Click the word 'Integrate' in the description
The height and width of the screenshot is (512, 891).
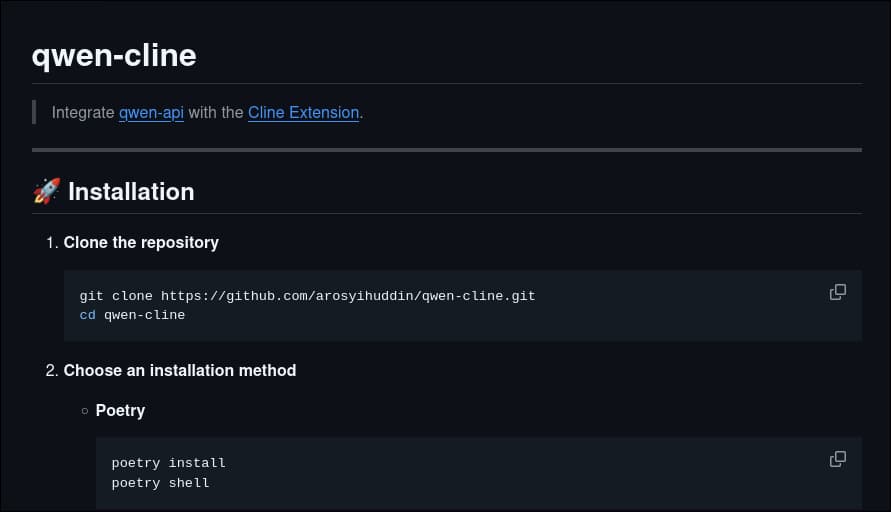tap(83, 113)
